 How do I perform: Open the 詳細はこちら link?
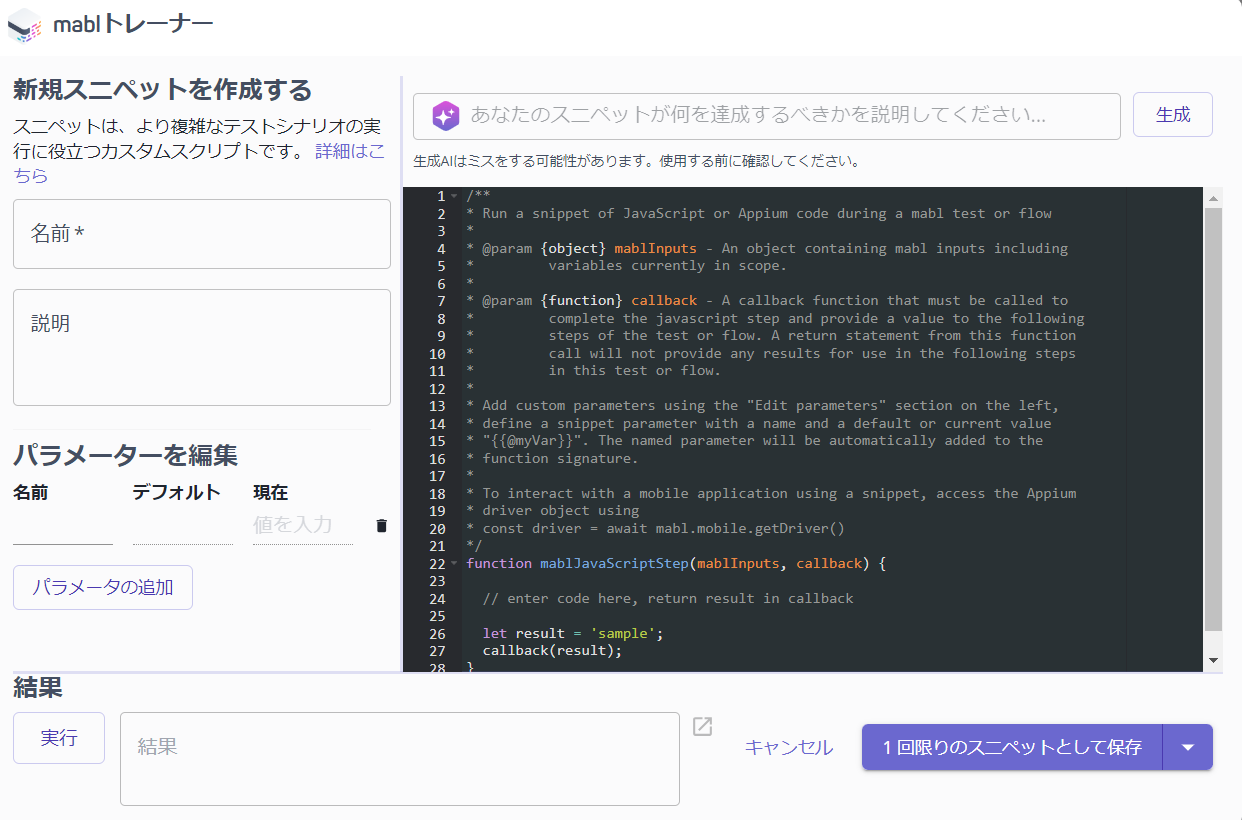pyautogui.click(x=349, y=151)
